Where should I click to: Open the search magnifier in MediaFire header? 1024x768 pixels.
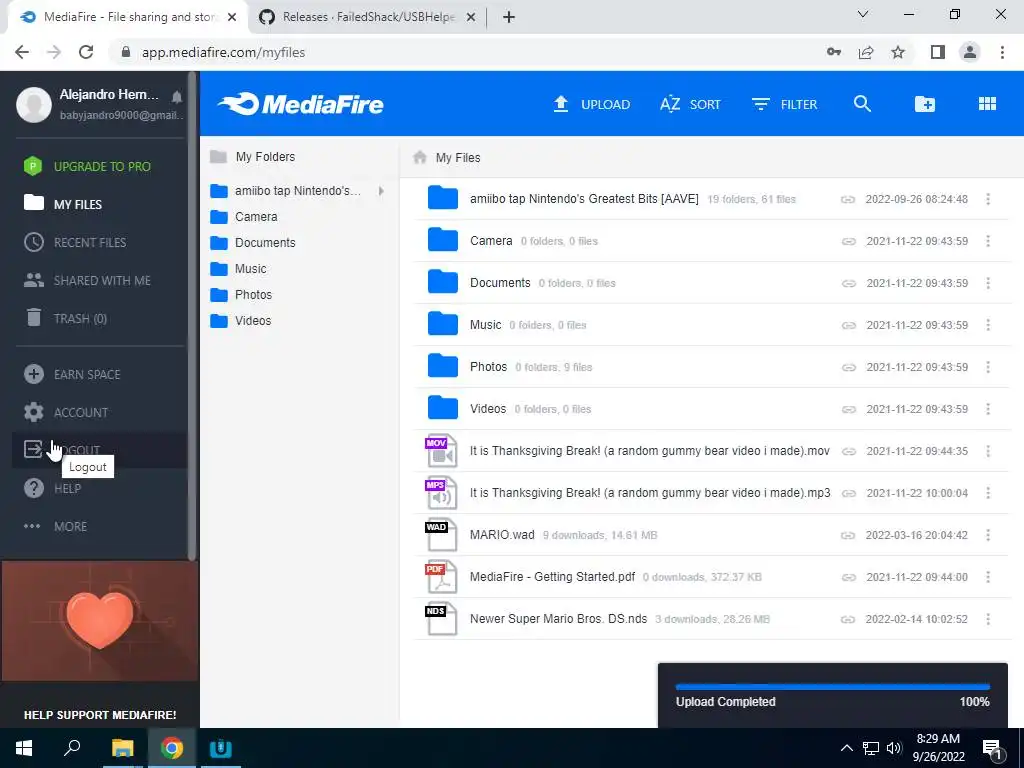click(862, 104)
